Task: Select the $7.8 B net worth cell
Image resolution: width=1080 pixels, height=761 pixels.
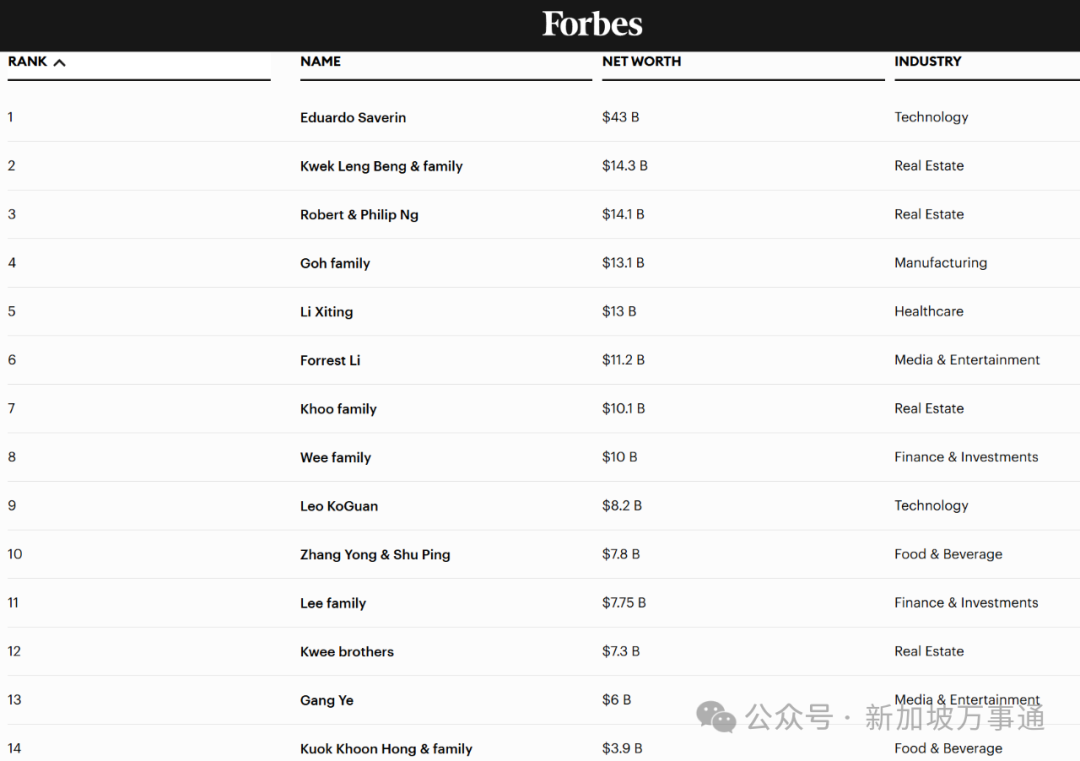Action: [621, 554]
